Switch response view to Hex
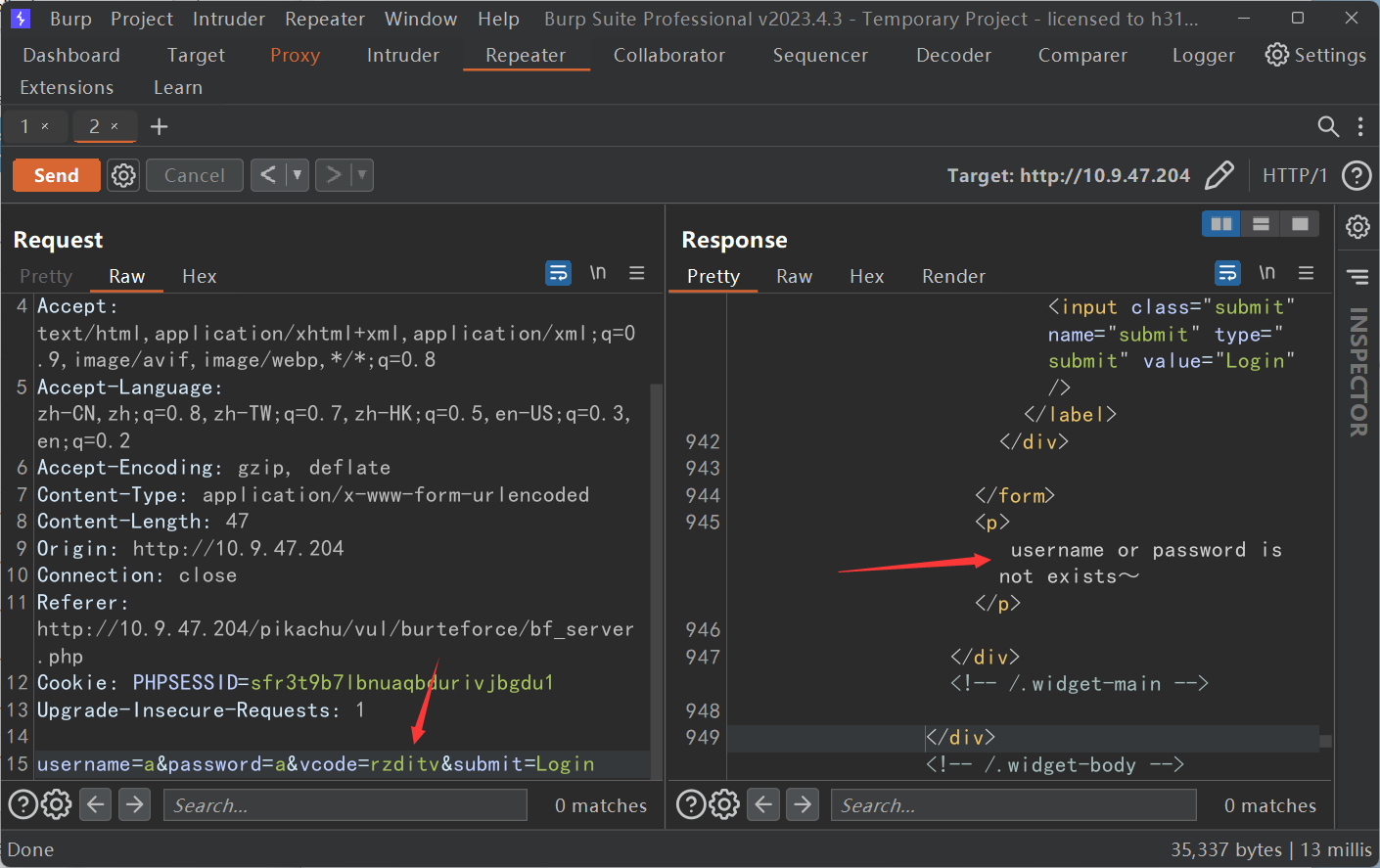Image resolution: width=1380 pixels, height=868 pixels. (866, 276)
